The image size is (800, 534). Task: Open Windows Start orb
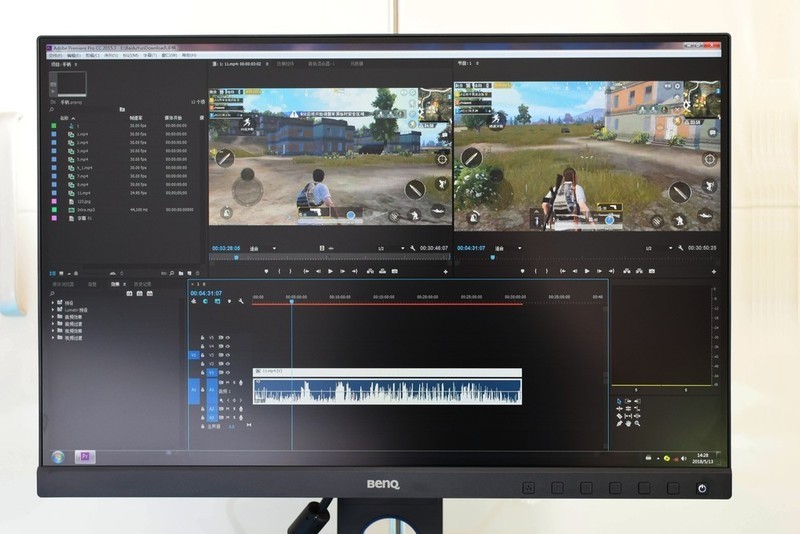pyautogui.click(x=58, y=456)
